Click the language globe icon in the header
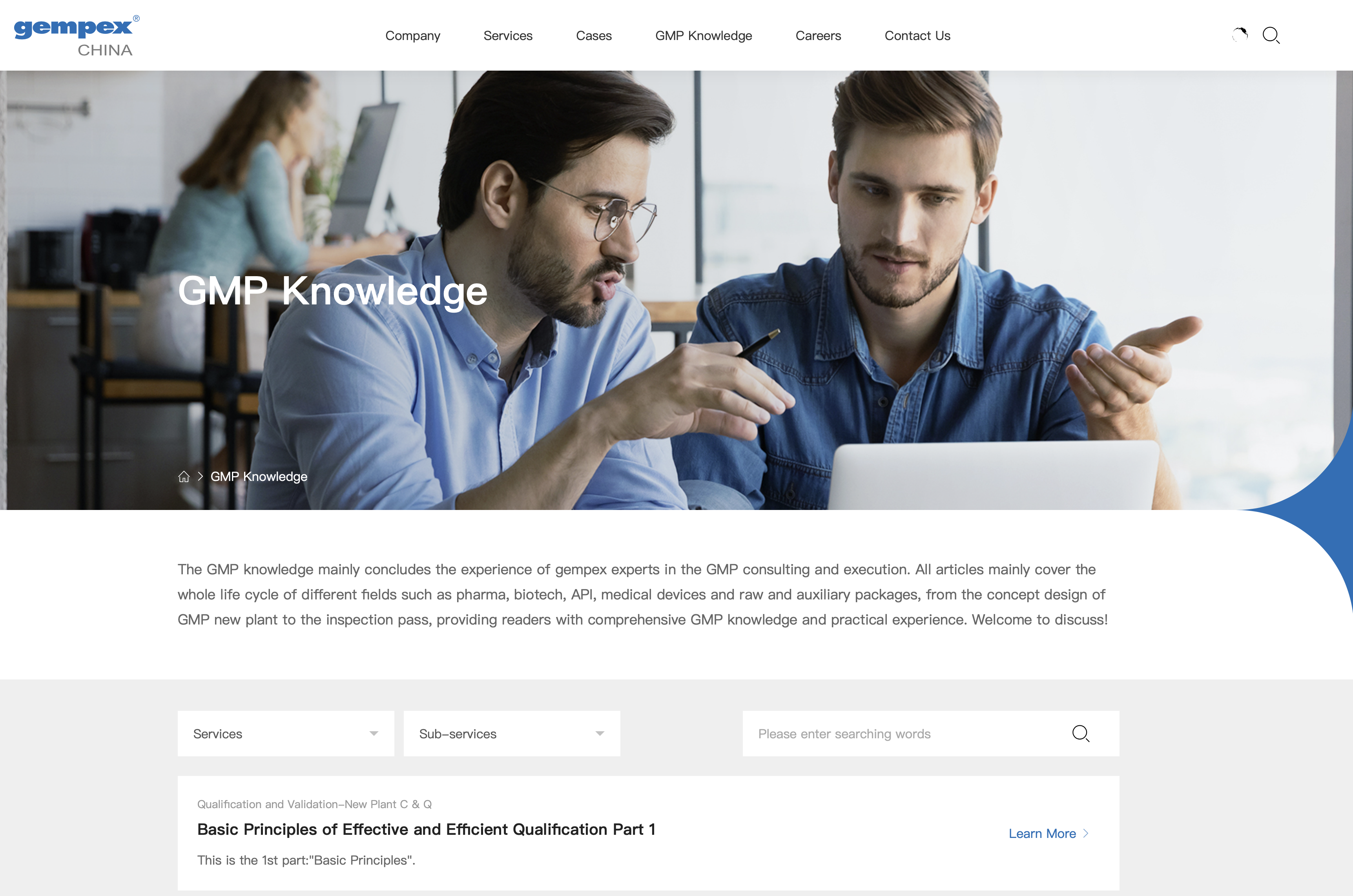This screenshot has height=896, width=1353. (1239, 35)
